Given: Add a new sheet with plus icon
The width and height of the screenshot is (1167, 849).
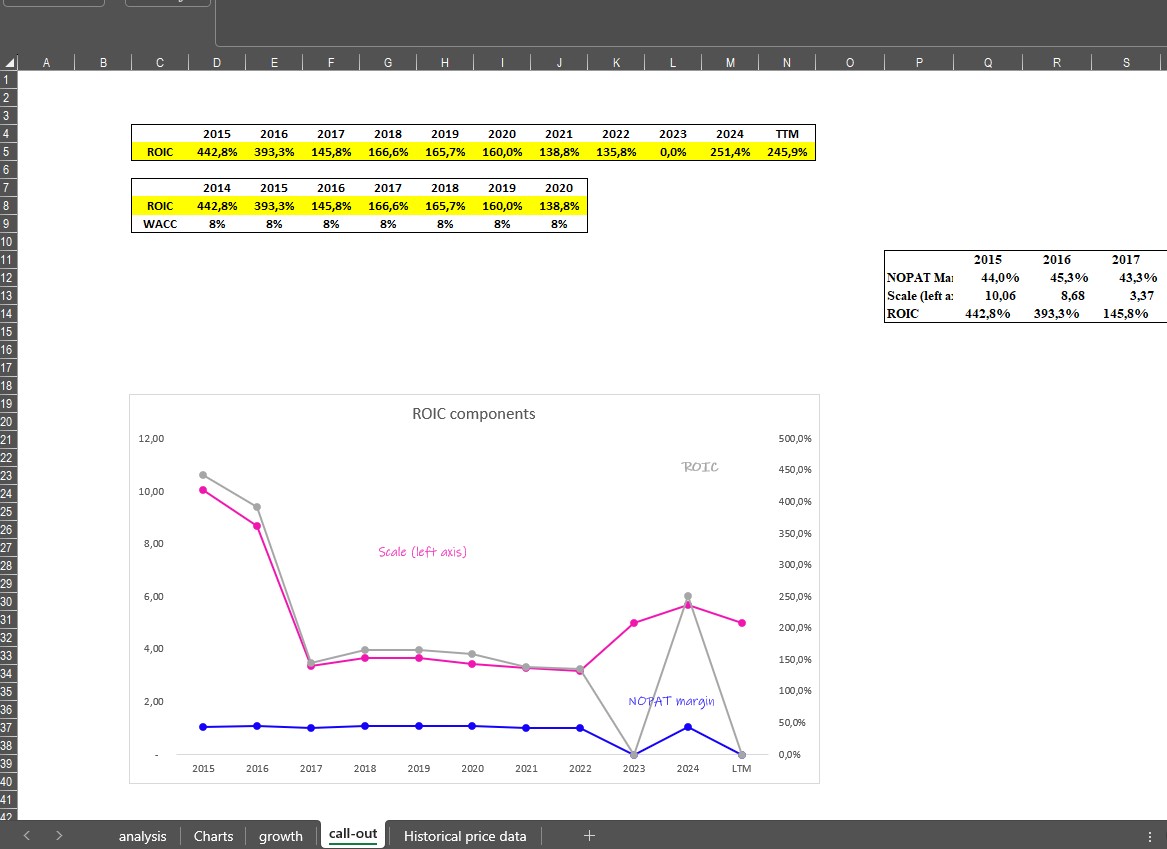Looking at the screenshot, I should (589, 835).
